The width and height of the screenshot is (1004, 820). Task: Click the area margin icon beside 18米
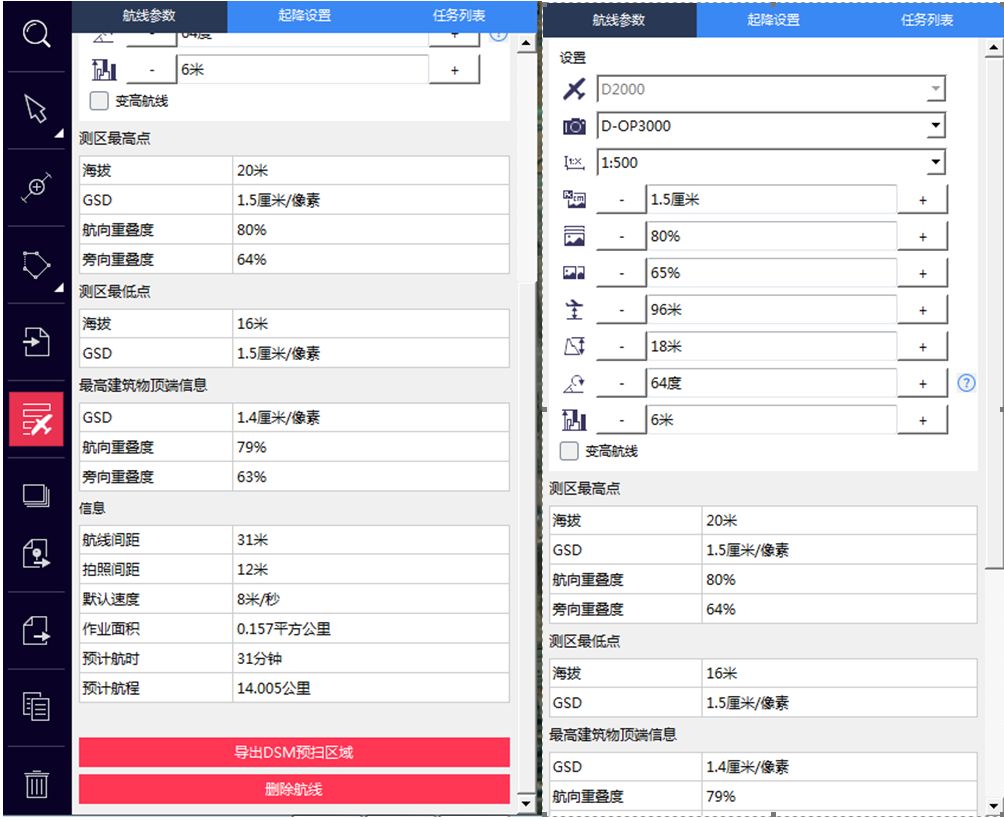574,346
